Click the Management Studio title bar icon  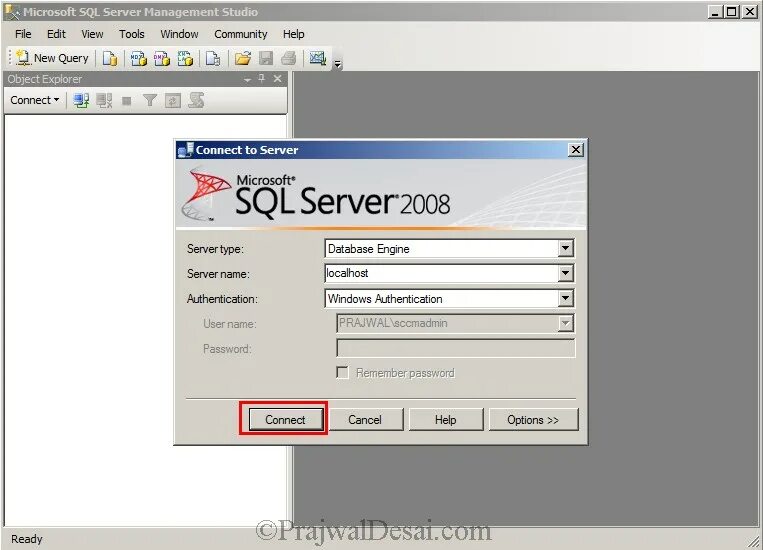click(x=13, y=12)
